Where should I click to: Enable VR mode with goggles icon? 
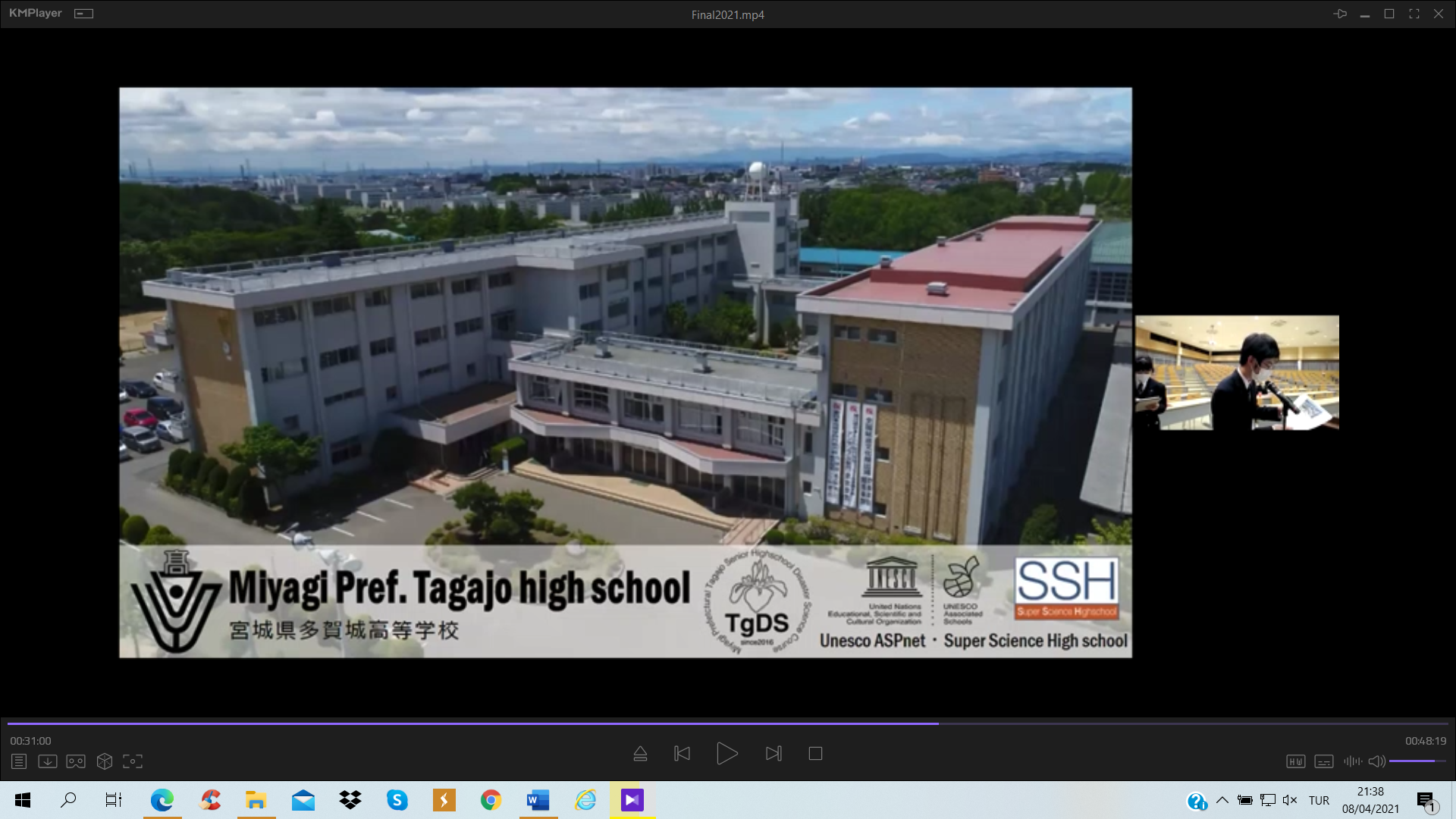[x=76, y=761]
